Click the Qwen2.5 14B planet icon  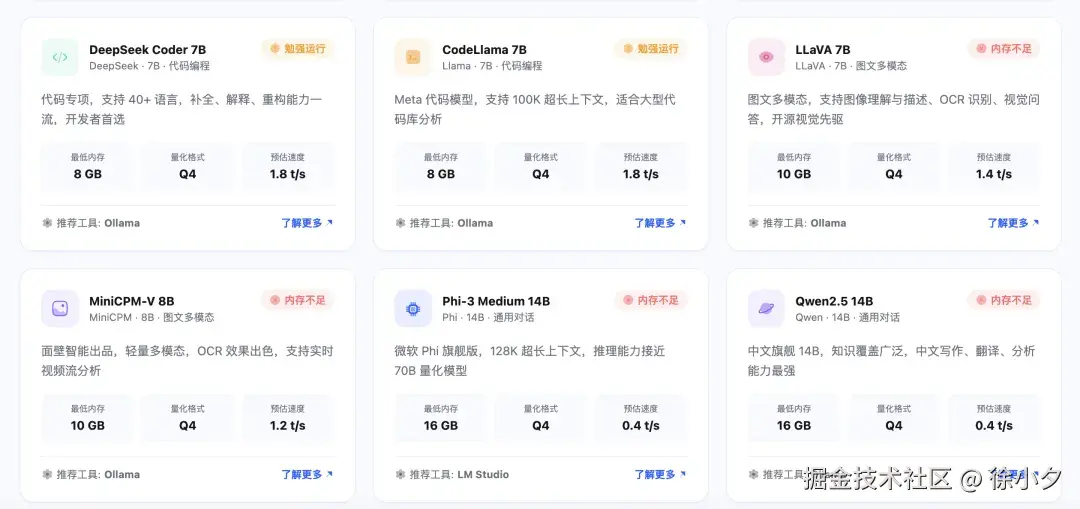[x=766, y=308]
